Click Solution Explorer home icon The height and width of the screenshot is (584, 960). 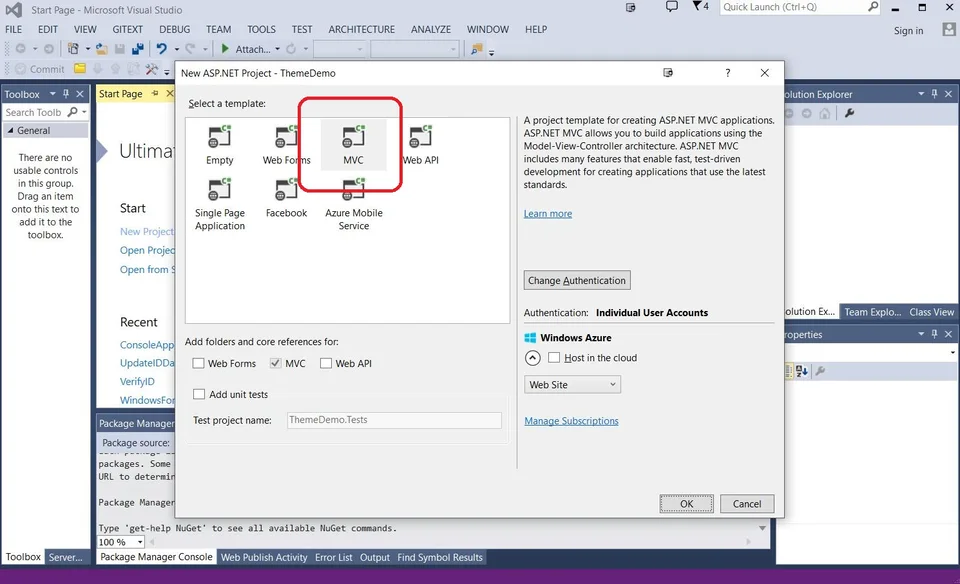click(825, 113)
